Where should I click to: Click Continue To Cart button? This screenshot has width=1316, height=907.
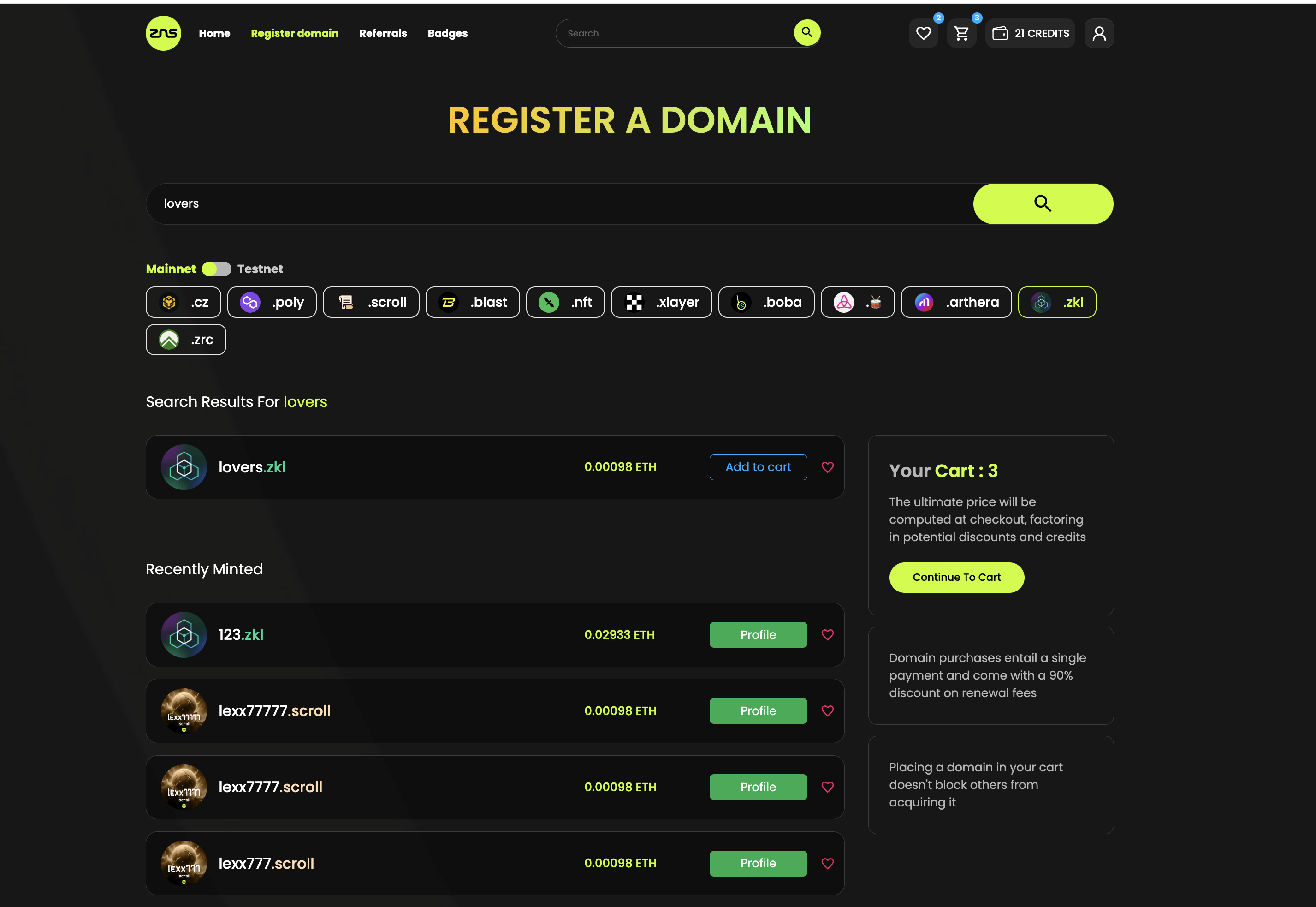pyautogui.click(x=956, y=578)
